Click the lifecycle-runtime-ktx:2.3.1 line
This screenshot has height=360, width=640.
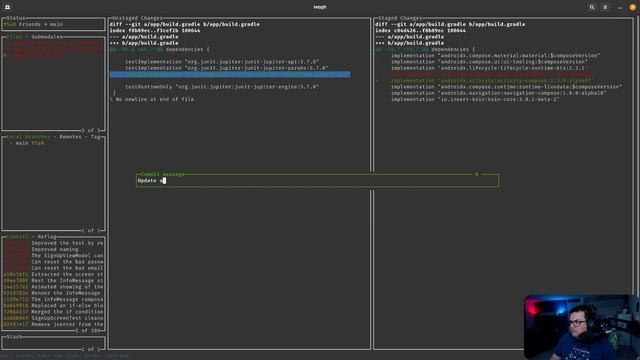tap(489, 68)
